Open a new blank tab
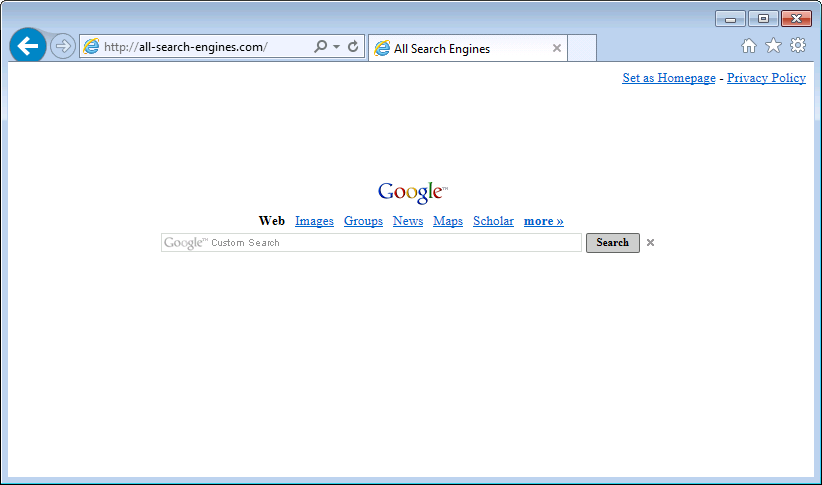The width and height of the screenshot is (822, 485). (582, 48)
